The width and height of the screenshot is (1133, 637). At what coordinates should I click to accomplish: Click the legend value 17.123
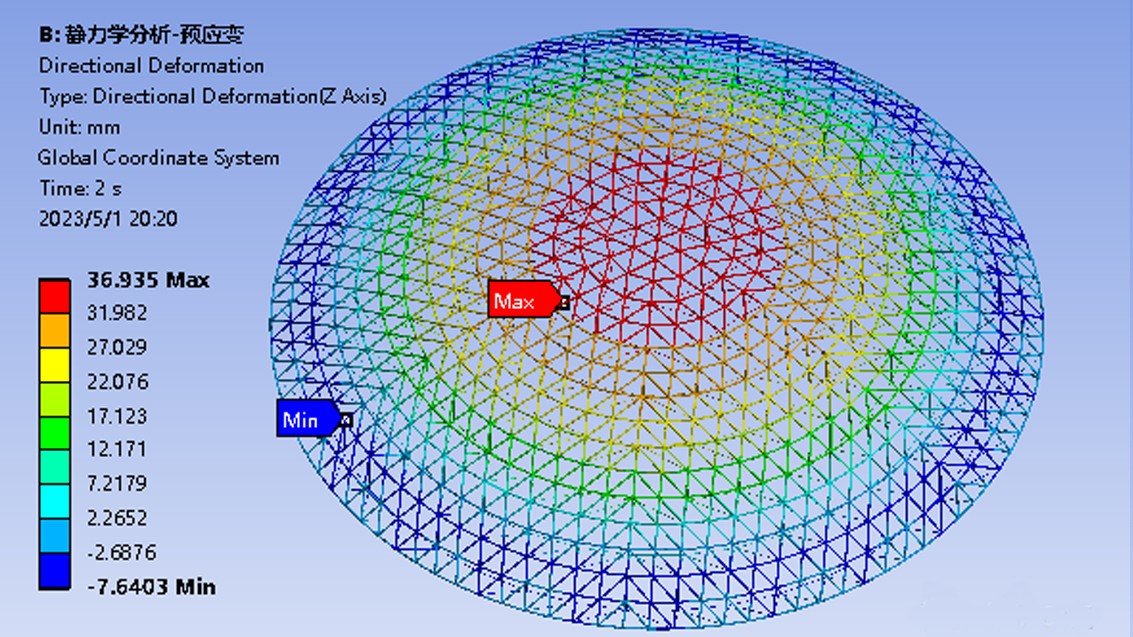point(117,416)
